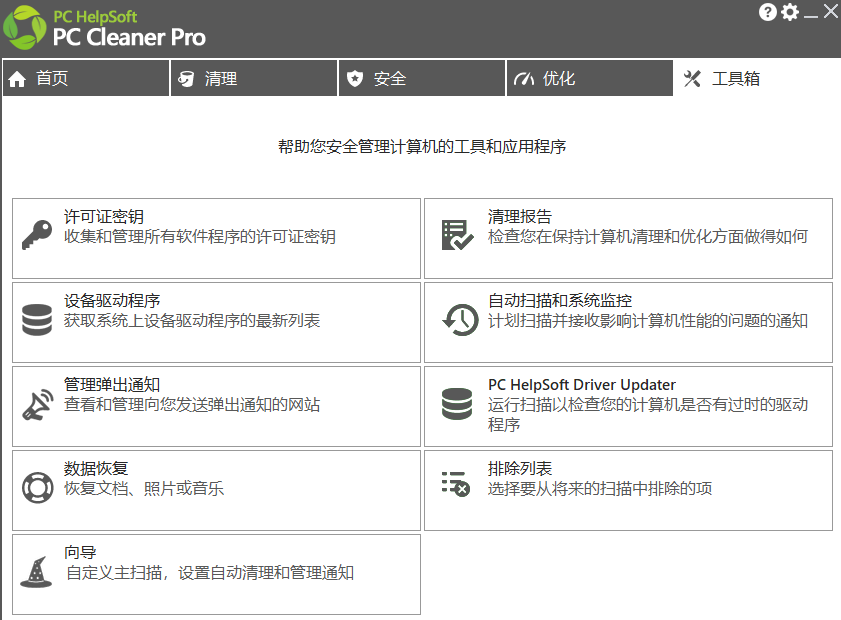Screen dimensions: 841x620
Task: Select the 工具箱 tab
Action: [x=757, y=78]
